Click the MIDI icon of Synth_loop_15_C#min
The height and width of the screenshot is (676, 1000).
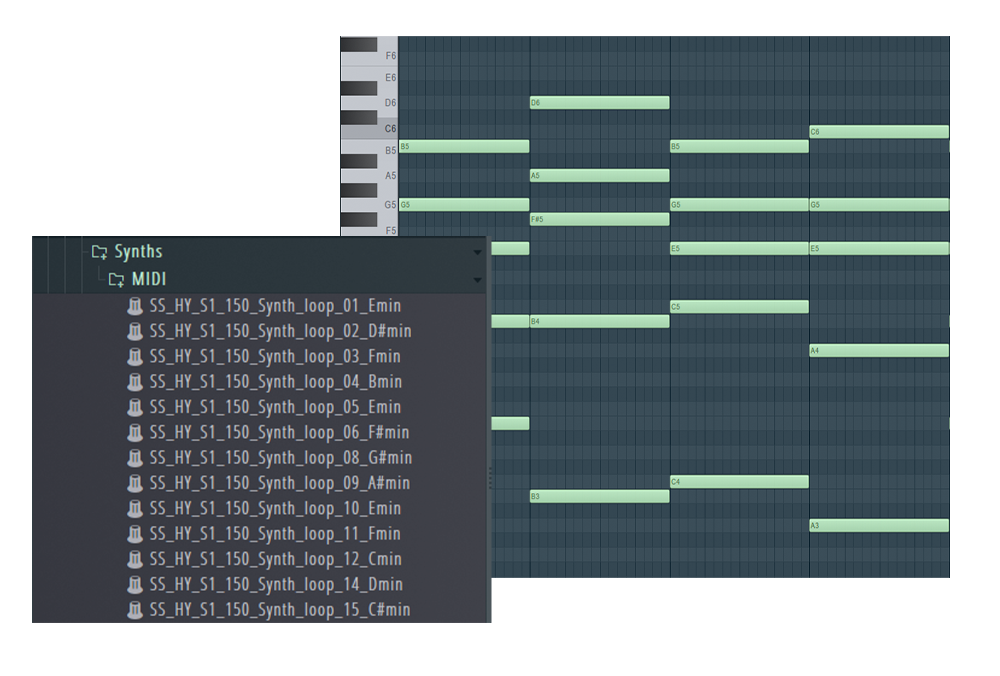pos(135,610)
